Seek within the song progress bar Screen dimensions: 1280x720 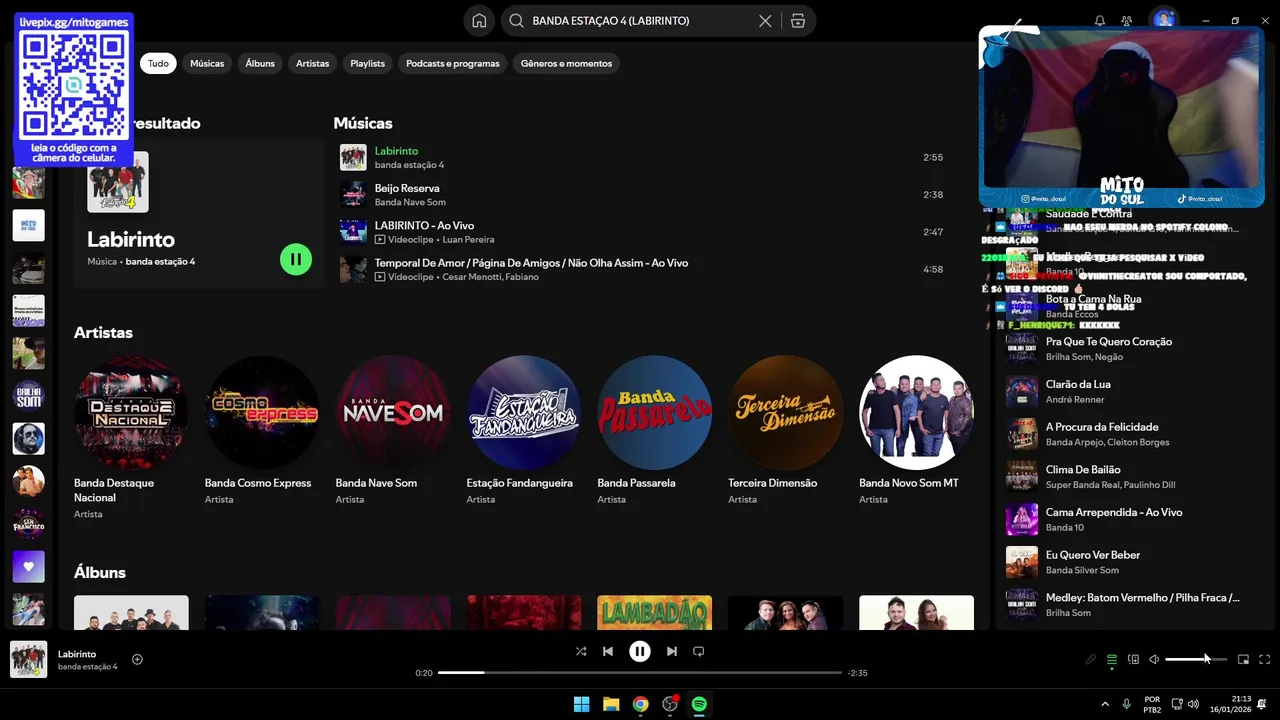click(640, 673)
